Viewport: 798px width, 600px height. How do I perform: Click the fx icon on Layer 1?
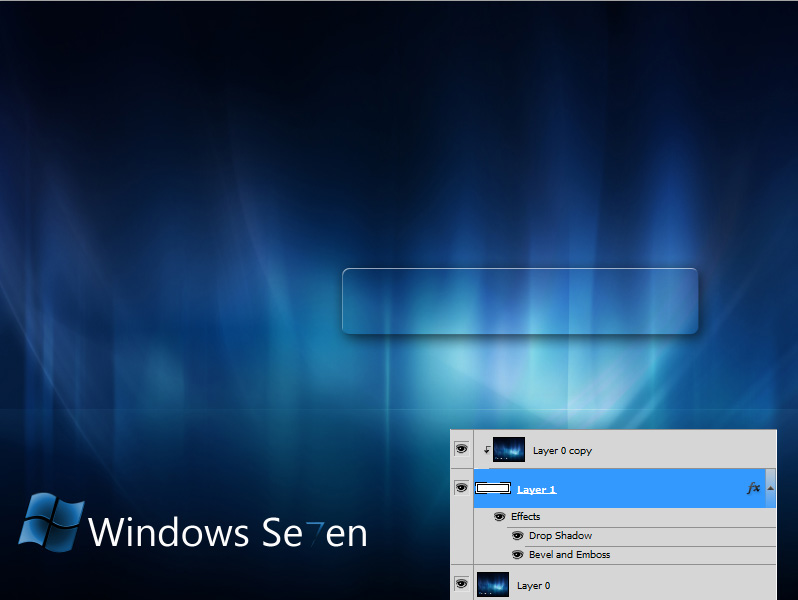point(753,488)
